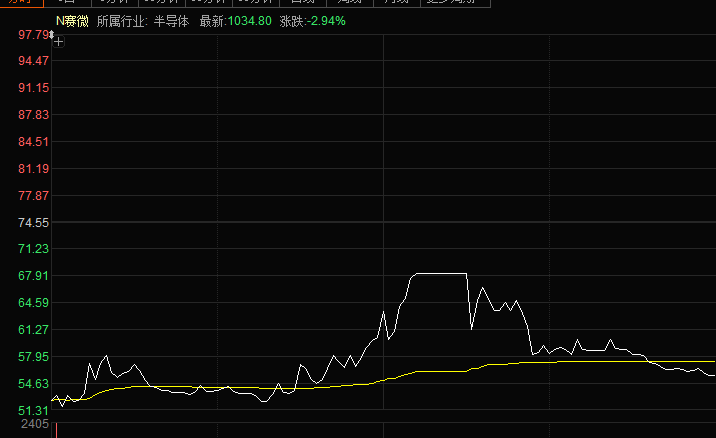Click the 74.55 price axis label

tap(34, 222)
